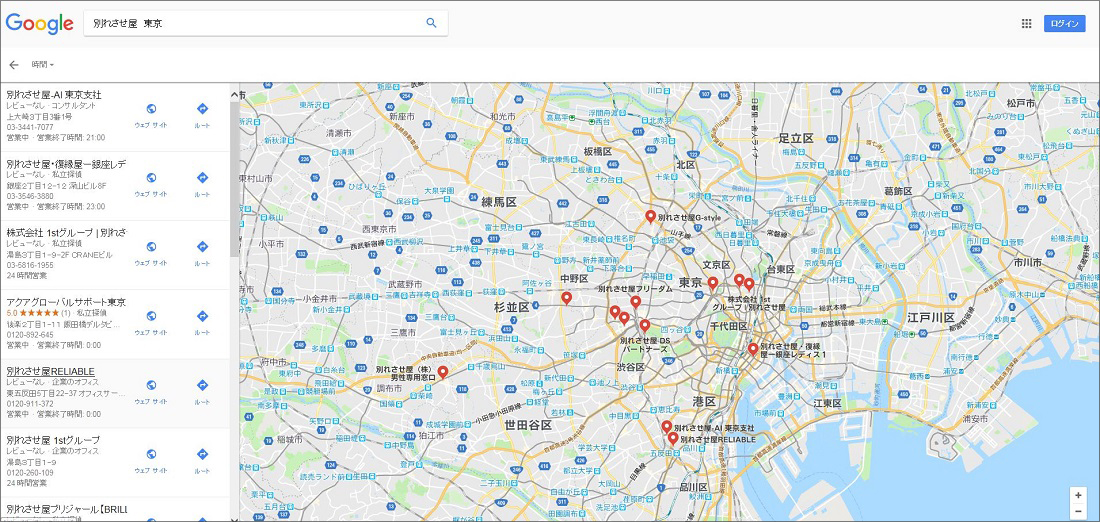Get route to 株式会社 1stグループ listing
Image resolution: width=1100 pixels, height=522 pixels.
pyautogui.click(x=202, y=247)
